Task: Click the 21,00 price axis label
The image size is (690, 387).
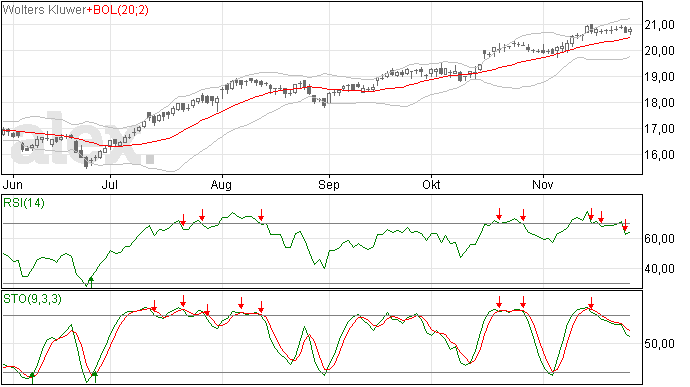Action: 659,25
